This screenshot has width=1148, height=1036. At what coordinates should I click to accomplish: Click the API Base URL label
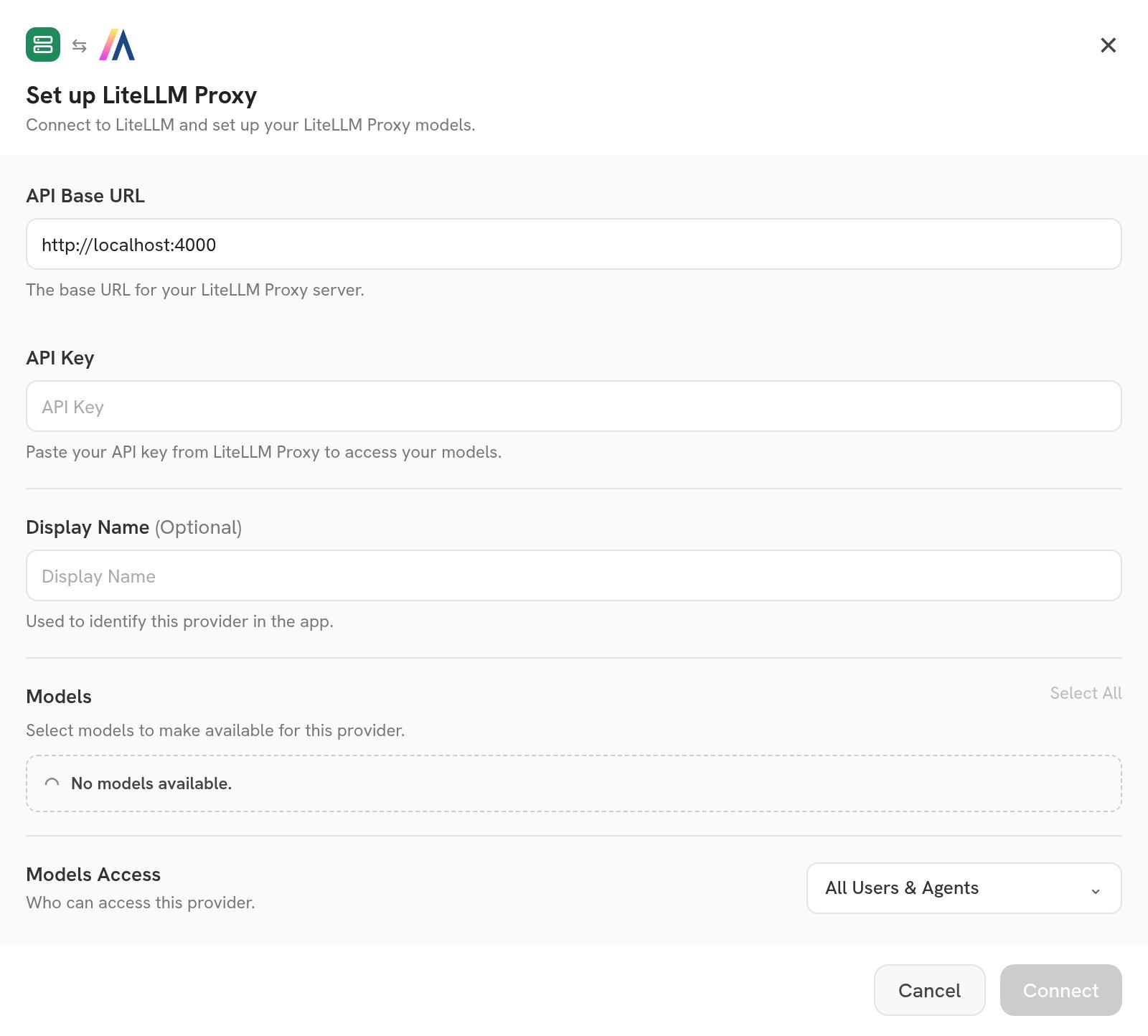(85, 196)
